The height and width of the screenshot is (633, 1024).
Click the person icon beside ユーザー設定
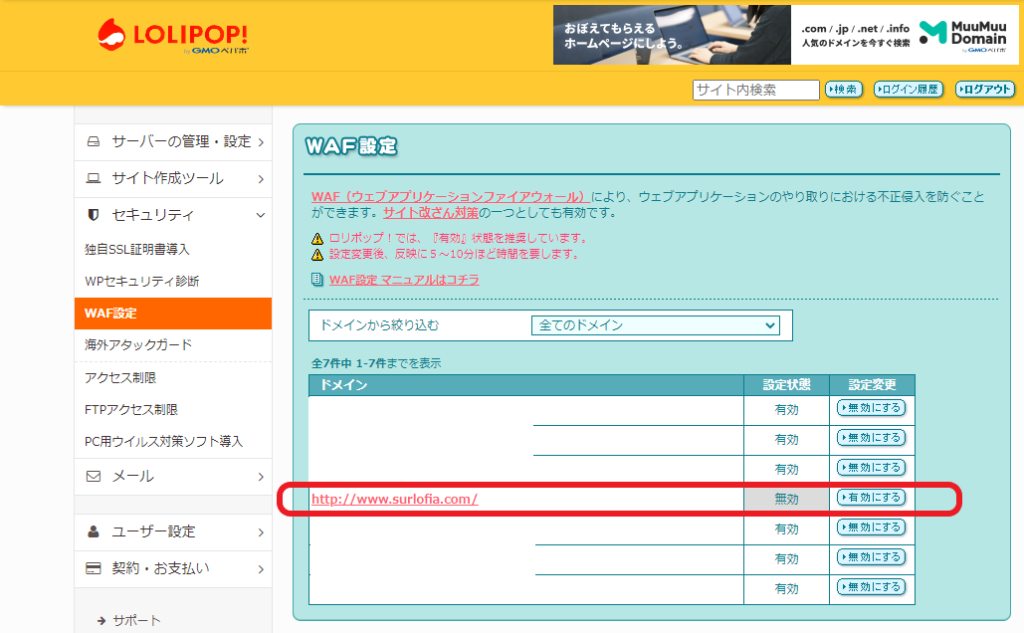click(94, 531)
